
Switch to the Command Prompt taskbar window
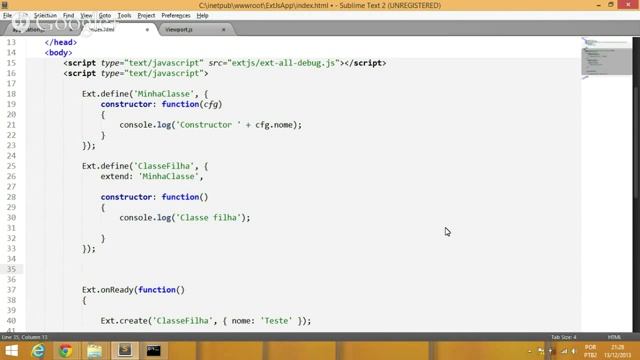[x=153, y=351]
